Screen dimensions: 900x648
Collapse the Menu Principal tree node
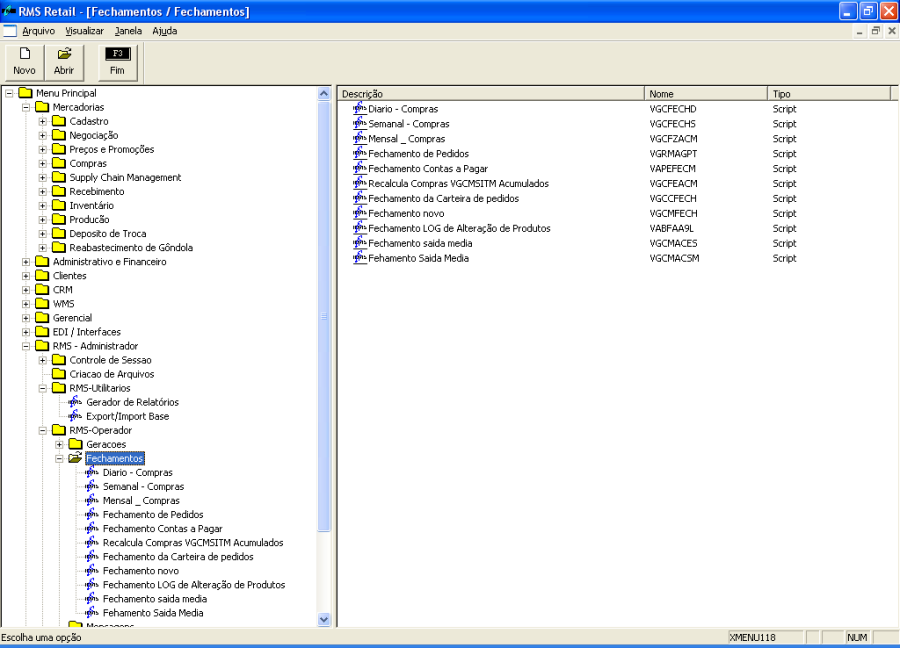pyautogui.click(x=9, y=93)
